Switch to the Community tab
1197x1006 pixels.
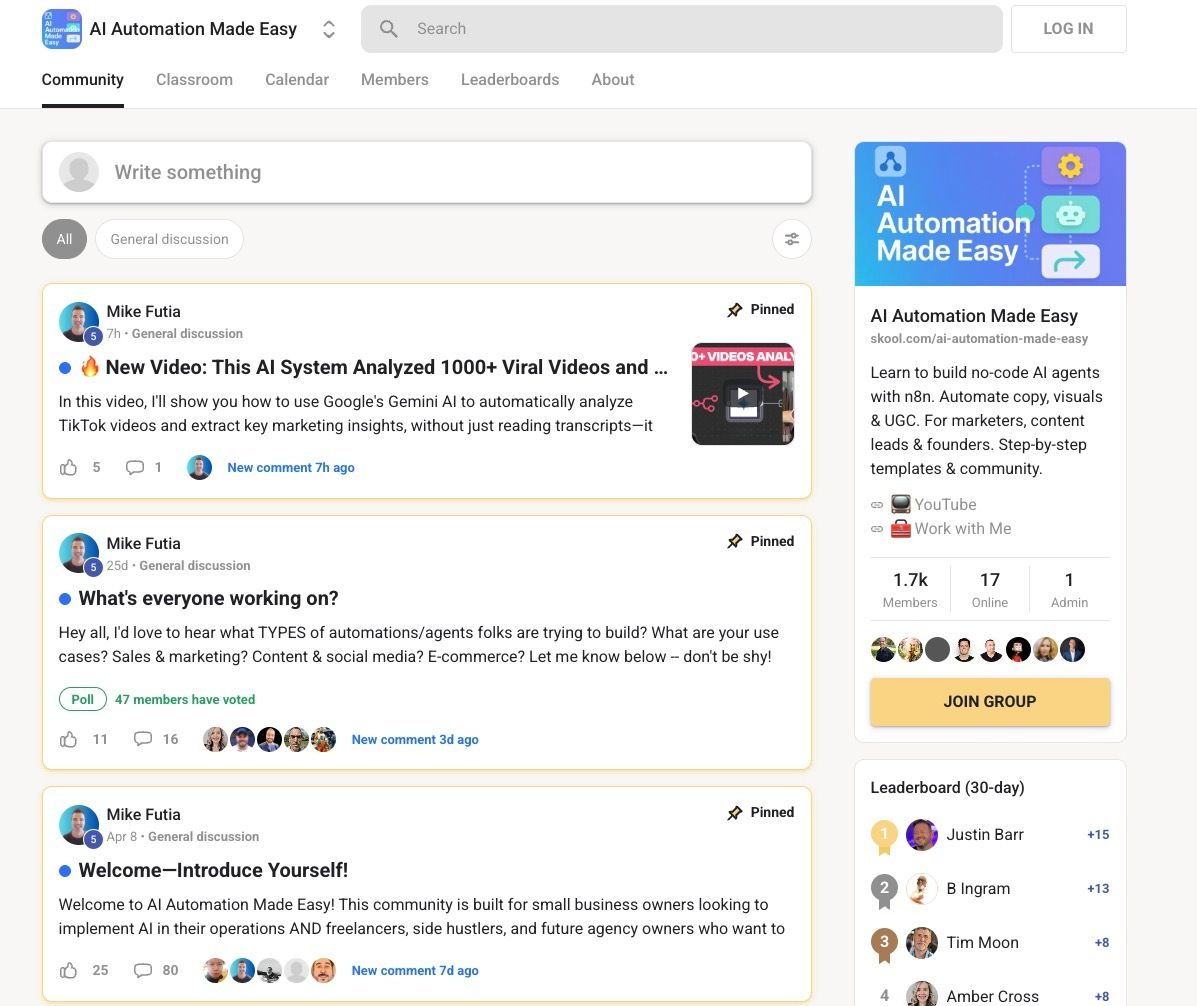[82, 79]
